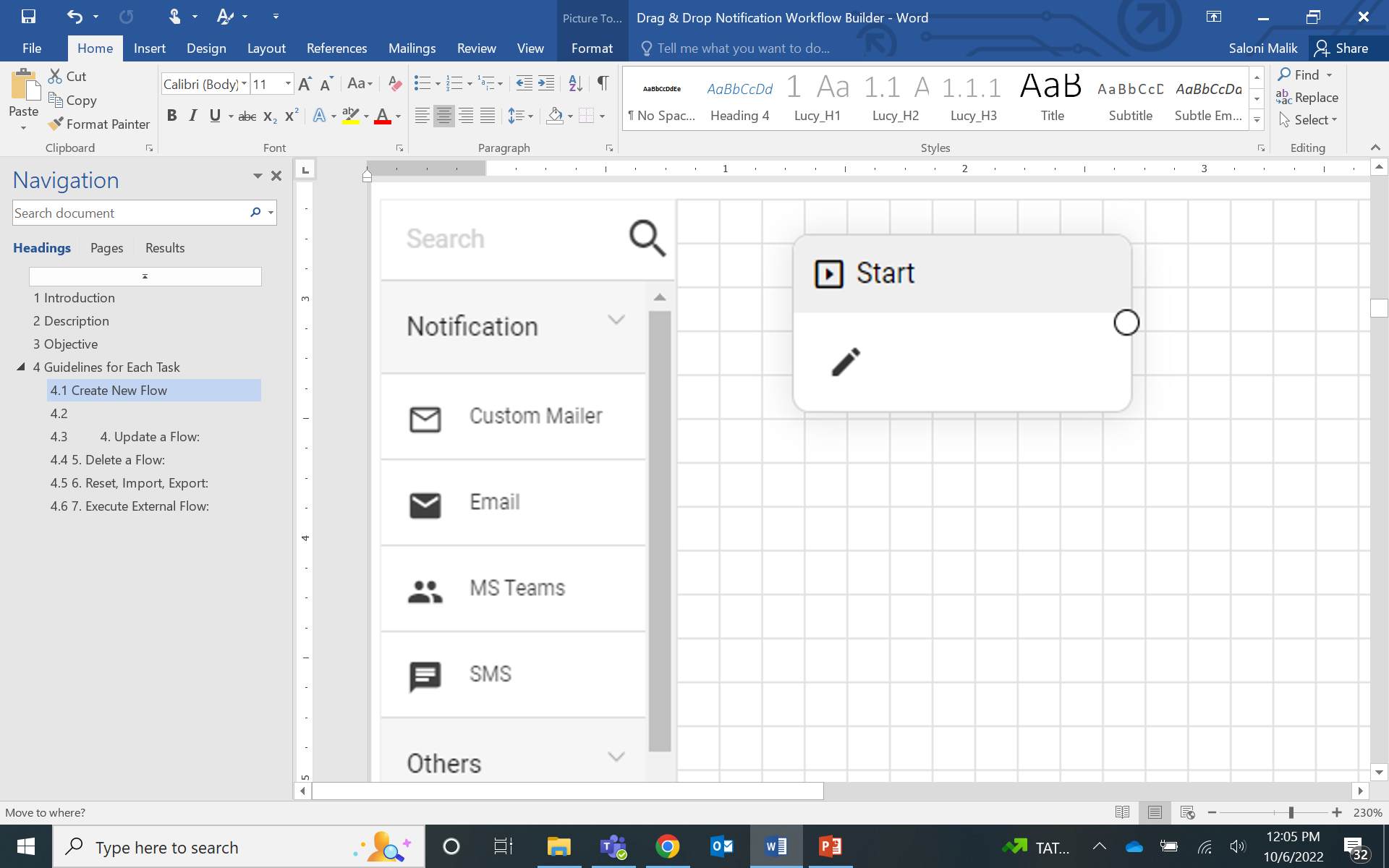Screen dimensions: 1389x868
Task: Open the References ribbon tab
Action: [x=336, y=48]
